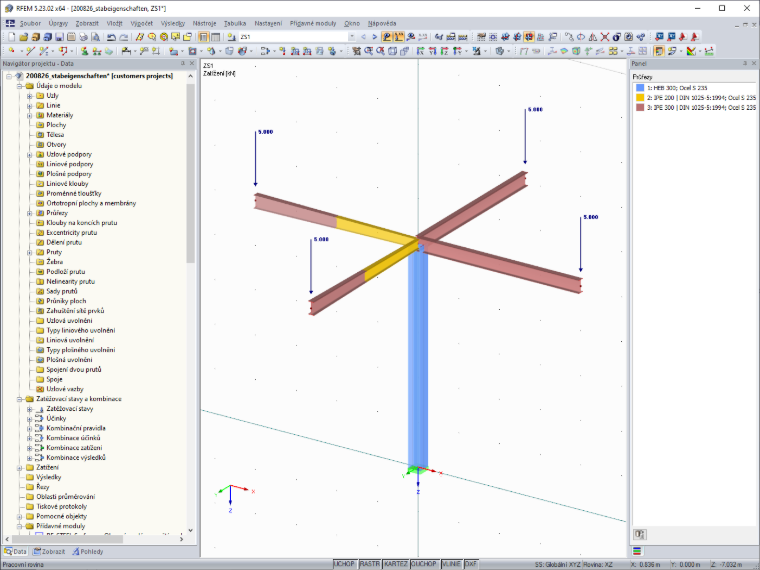Open the Přídavné moduly menu
760x570 pixels.
coord(313,23)
